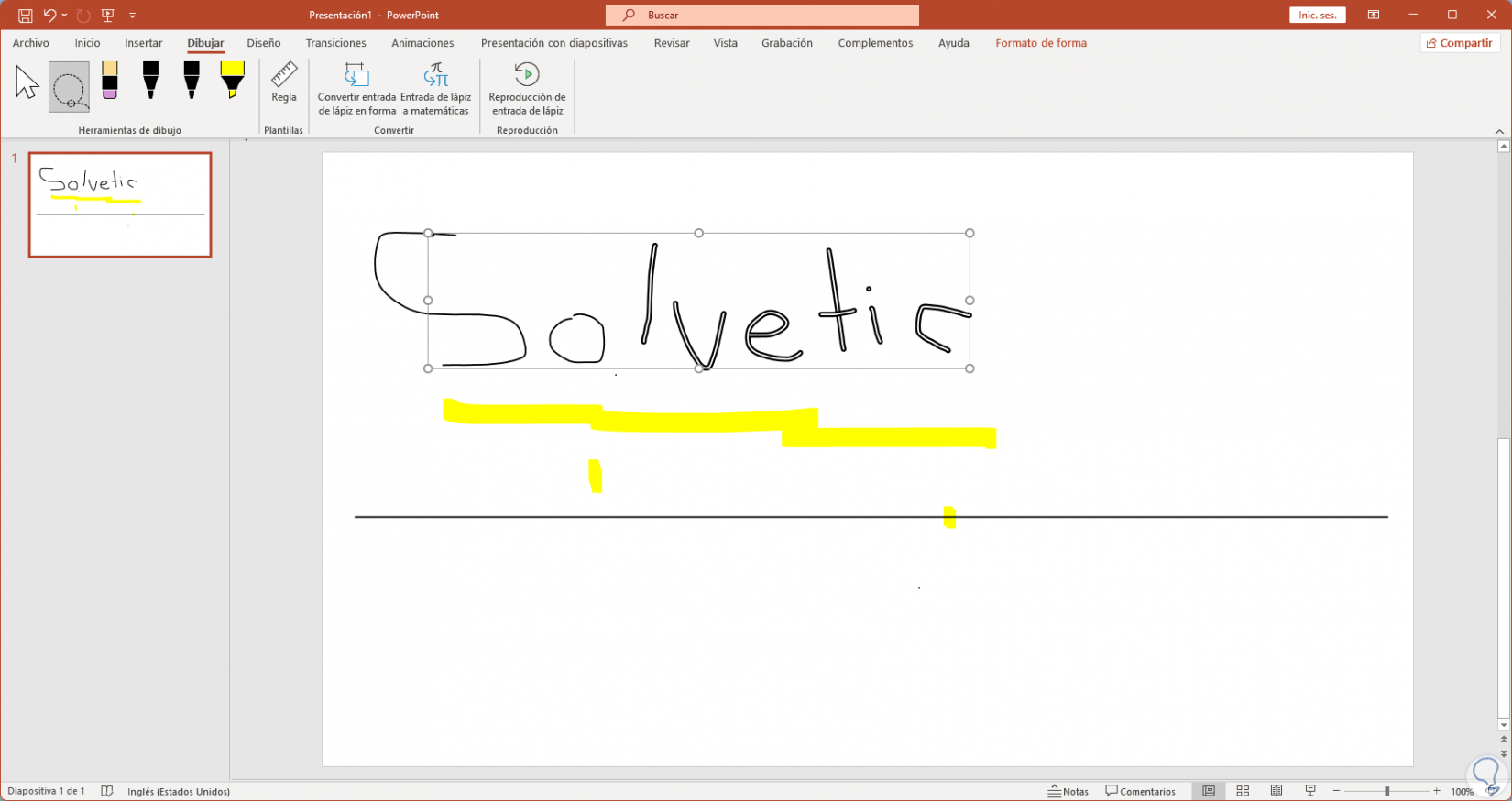This screenshot has width=1512, height=801.
Task: Expand Customize Quick Access Toolbar menu
Action: point(133,16)
